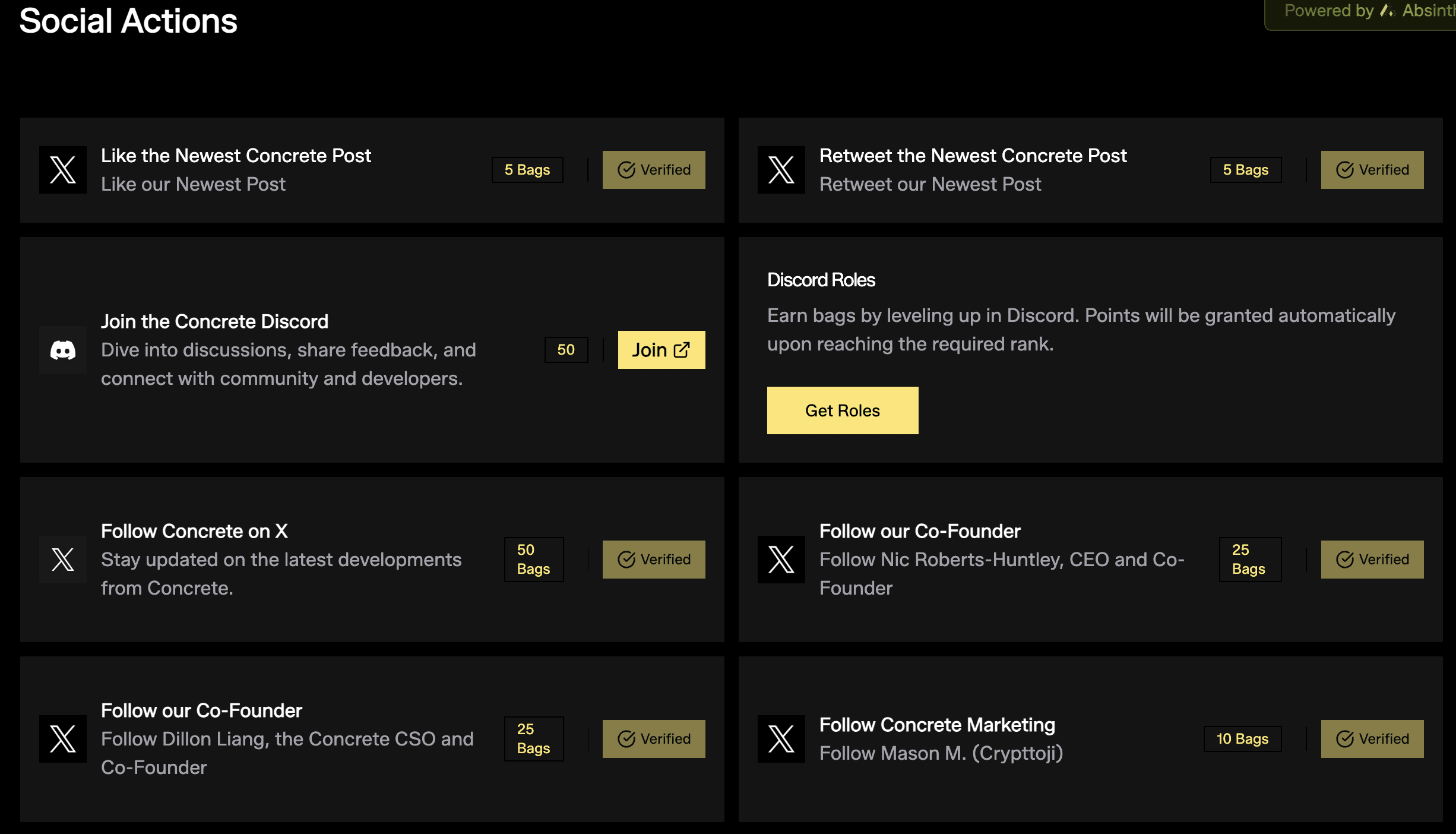Click Verified button for Retweet the Newest Post
This screenshot has width=1456, height=834.
[1372, 170]
